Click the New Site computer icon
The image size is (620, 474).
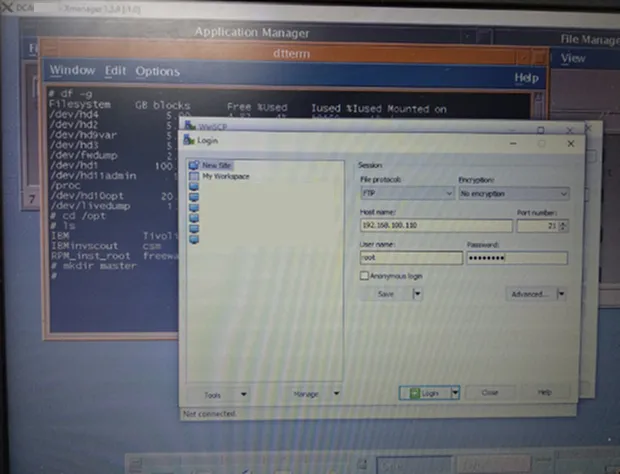click(194, 165)
